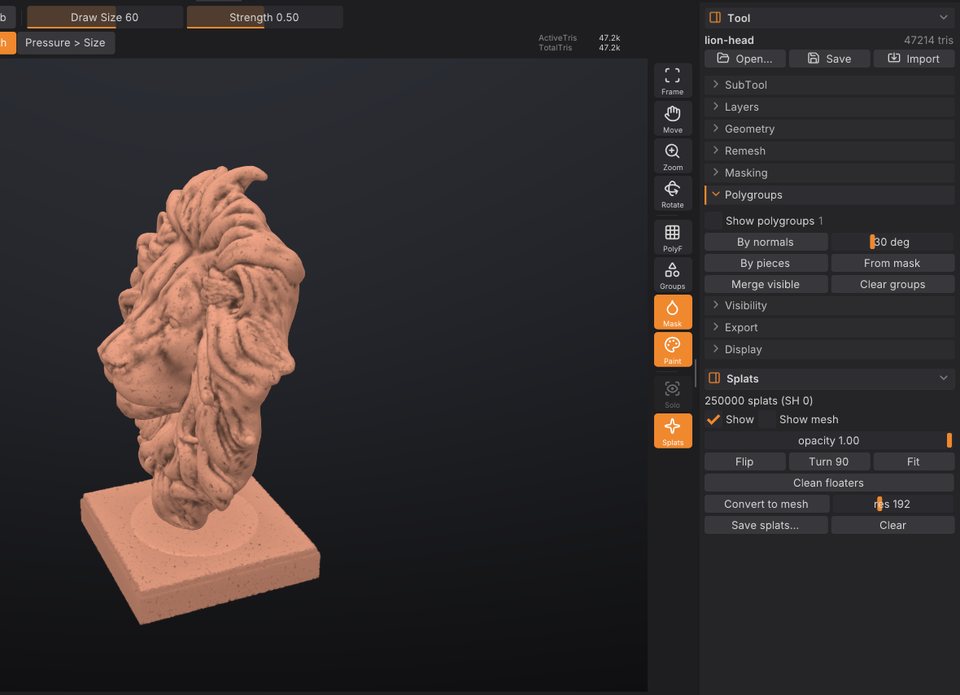Toggle the Mask droplet icon
Screen dimensions: 960x695
pyautogui.click(x=672, y=312)
